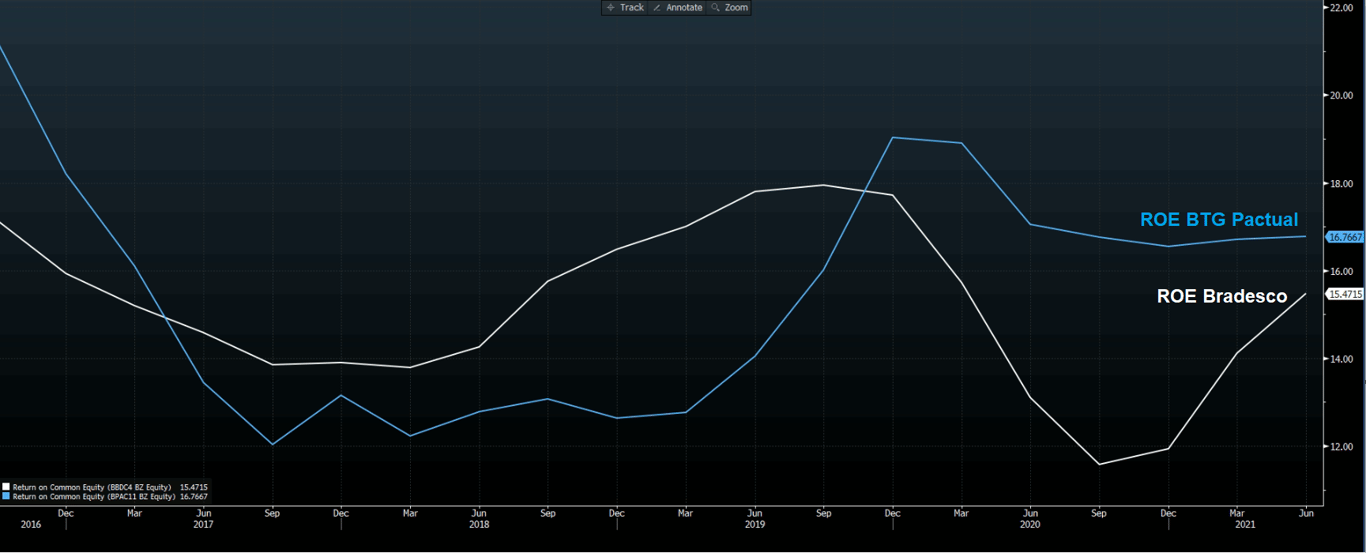Click the blue line's peak near 19.00
The image size is (1366, 553).
[x=892, y=138]
